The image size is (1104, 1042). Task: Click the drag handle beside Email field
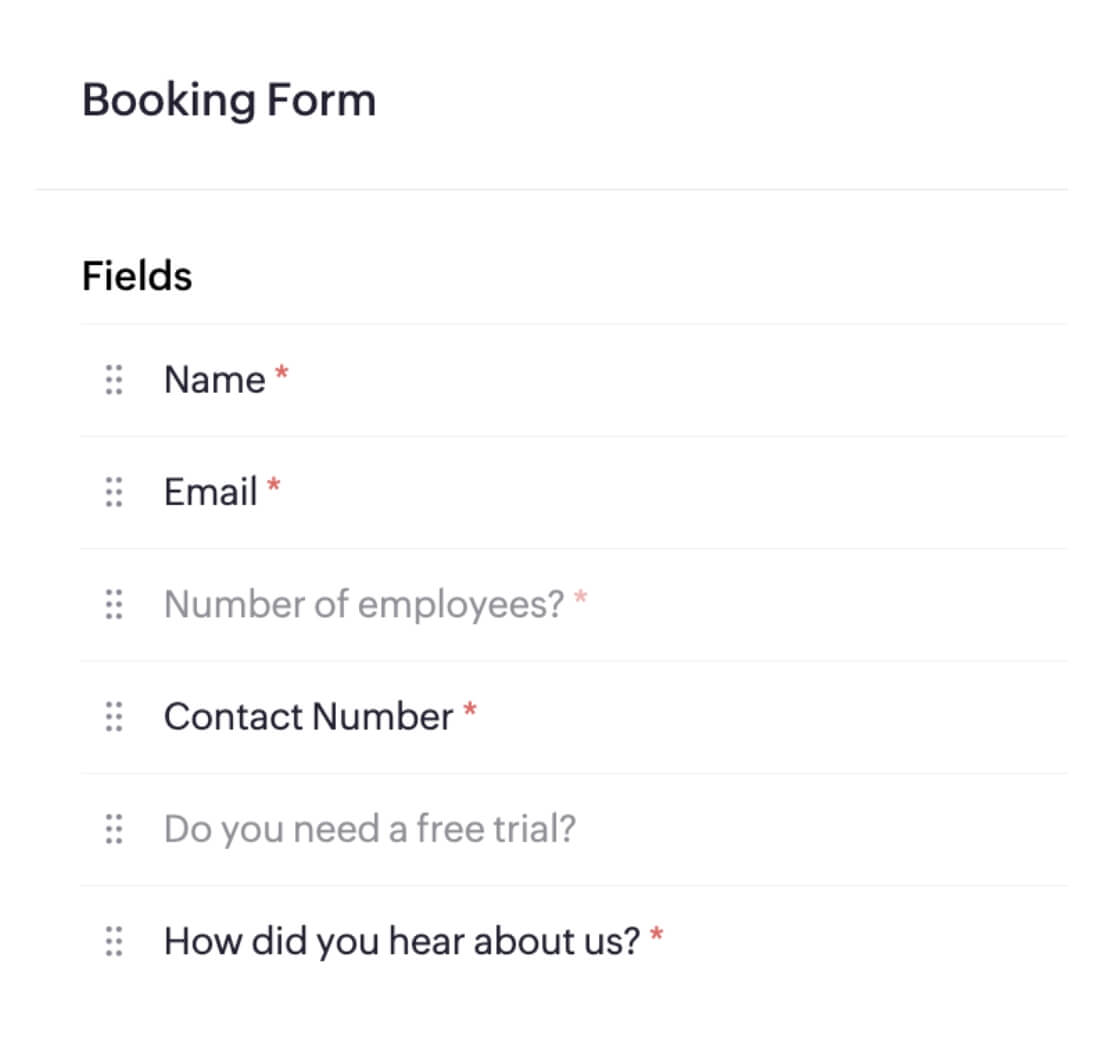(114, 492)
